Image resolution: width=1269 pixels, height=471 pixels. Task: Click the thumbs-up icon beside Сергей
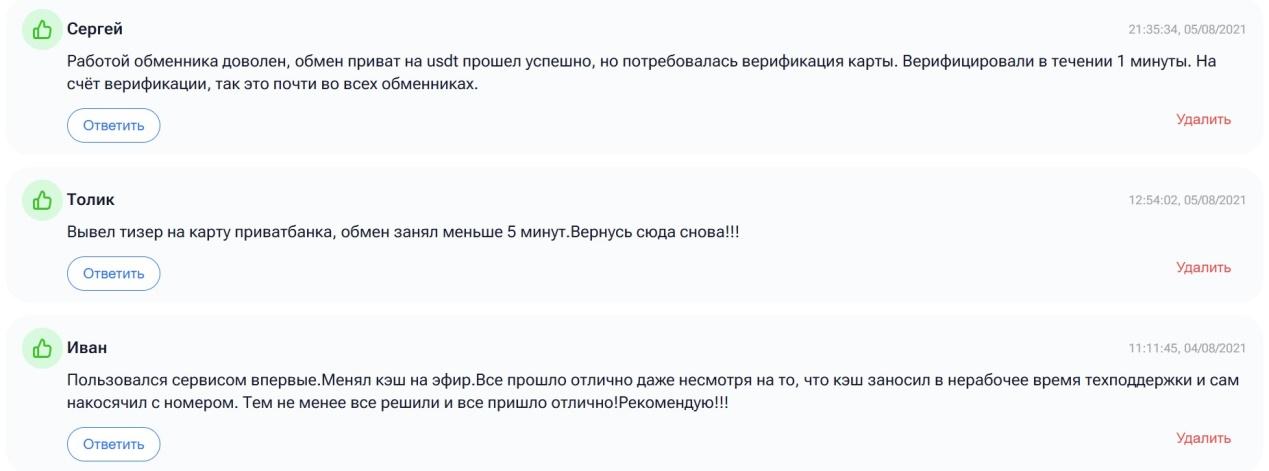[x=42, y=30]
